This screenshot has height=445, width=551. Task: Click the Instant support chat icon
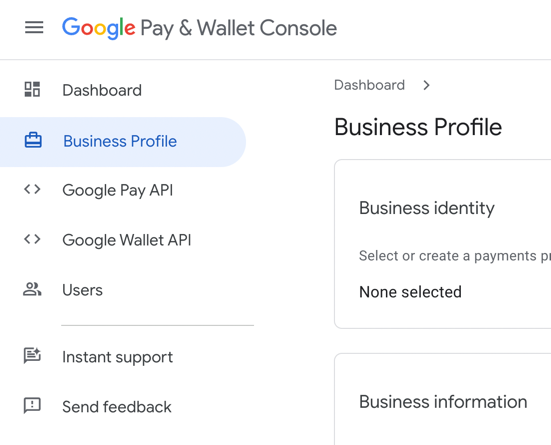32,355
